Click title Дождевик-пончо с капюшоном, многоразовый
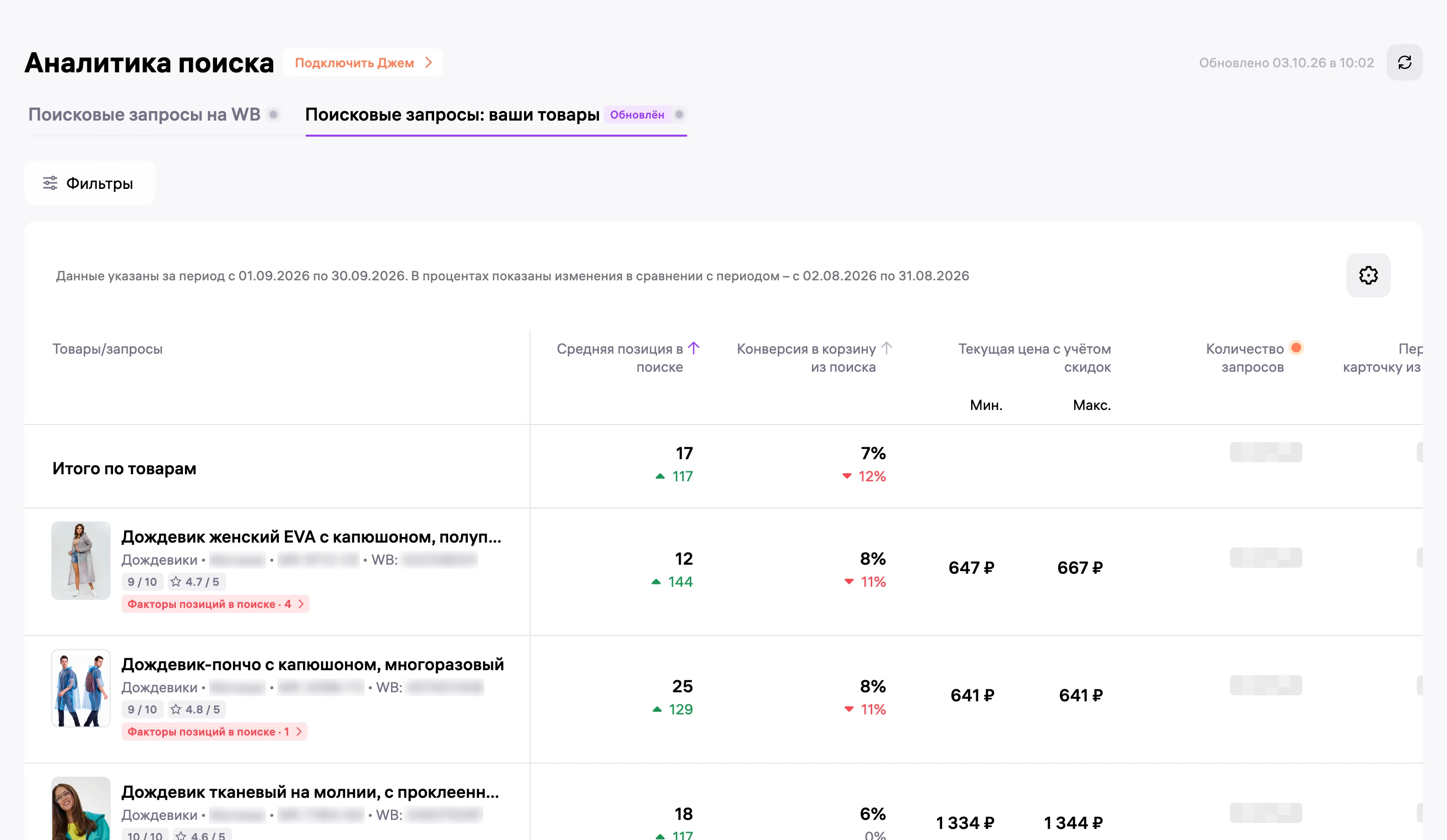Image resolution: width=1447 pixels, height=840 pixels. tap(313, 664)
